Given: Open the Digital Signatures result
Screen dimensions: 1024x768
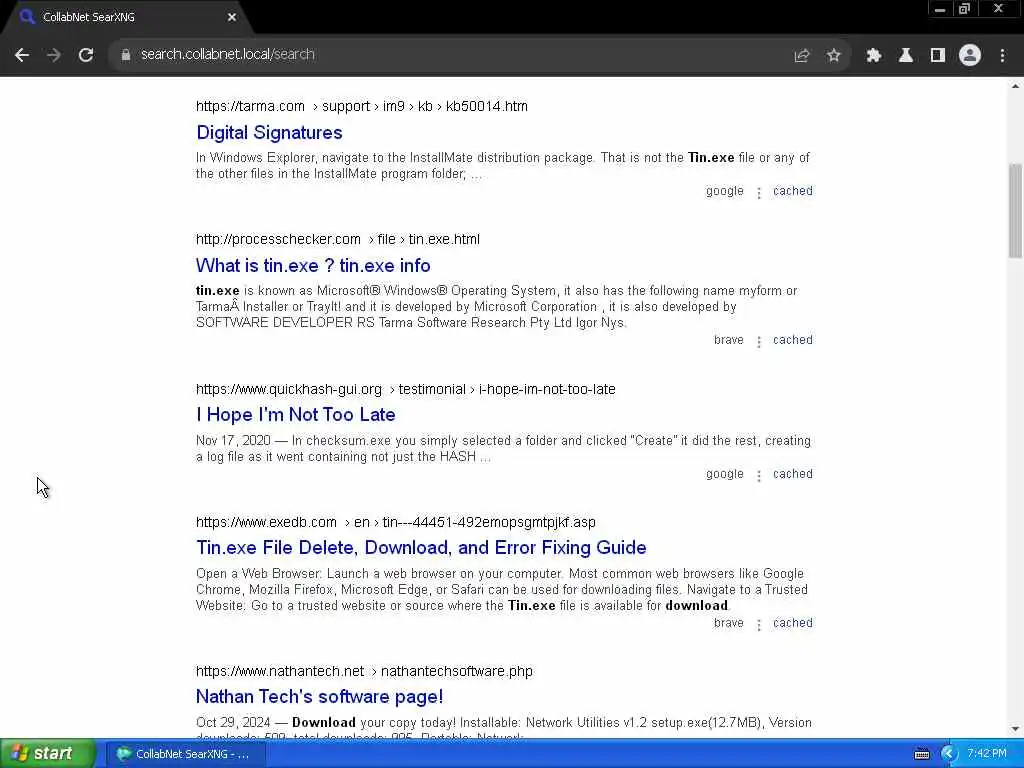Looking at the screenshot, I should tap(269, 133).
